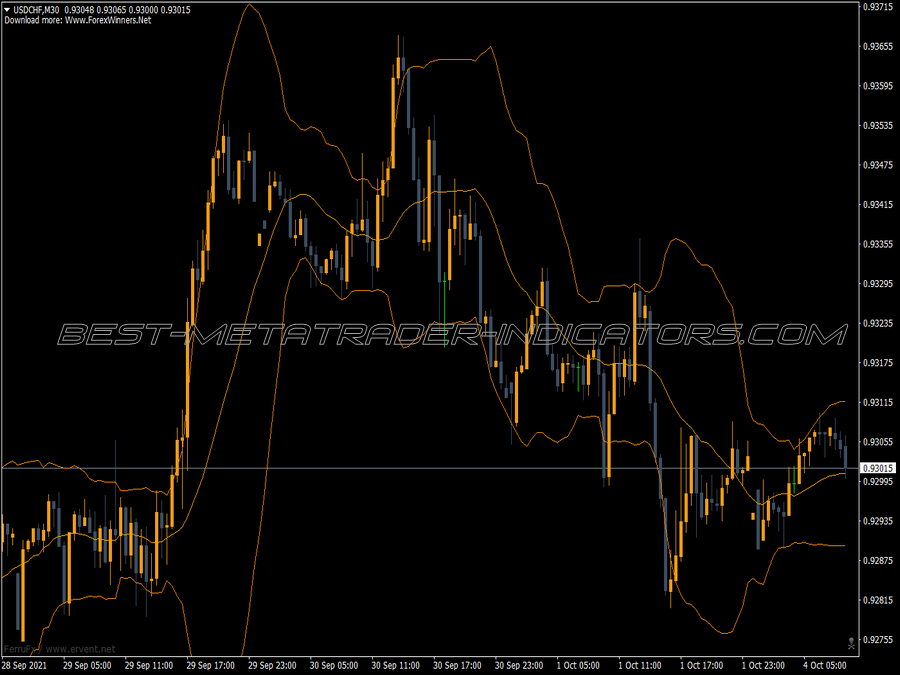
Task: Click the 30 Sep 17:00 time label
Action: pyautogui.click(x=457, y=666)
